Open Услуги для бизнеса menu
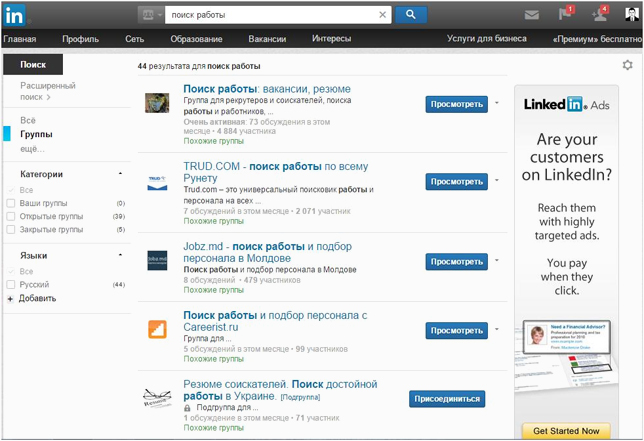The image size is (644, 441). point(487,39)
